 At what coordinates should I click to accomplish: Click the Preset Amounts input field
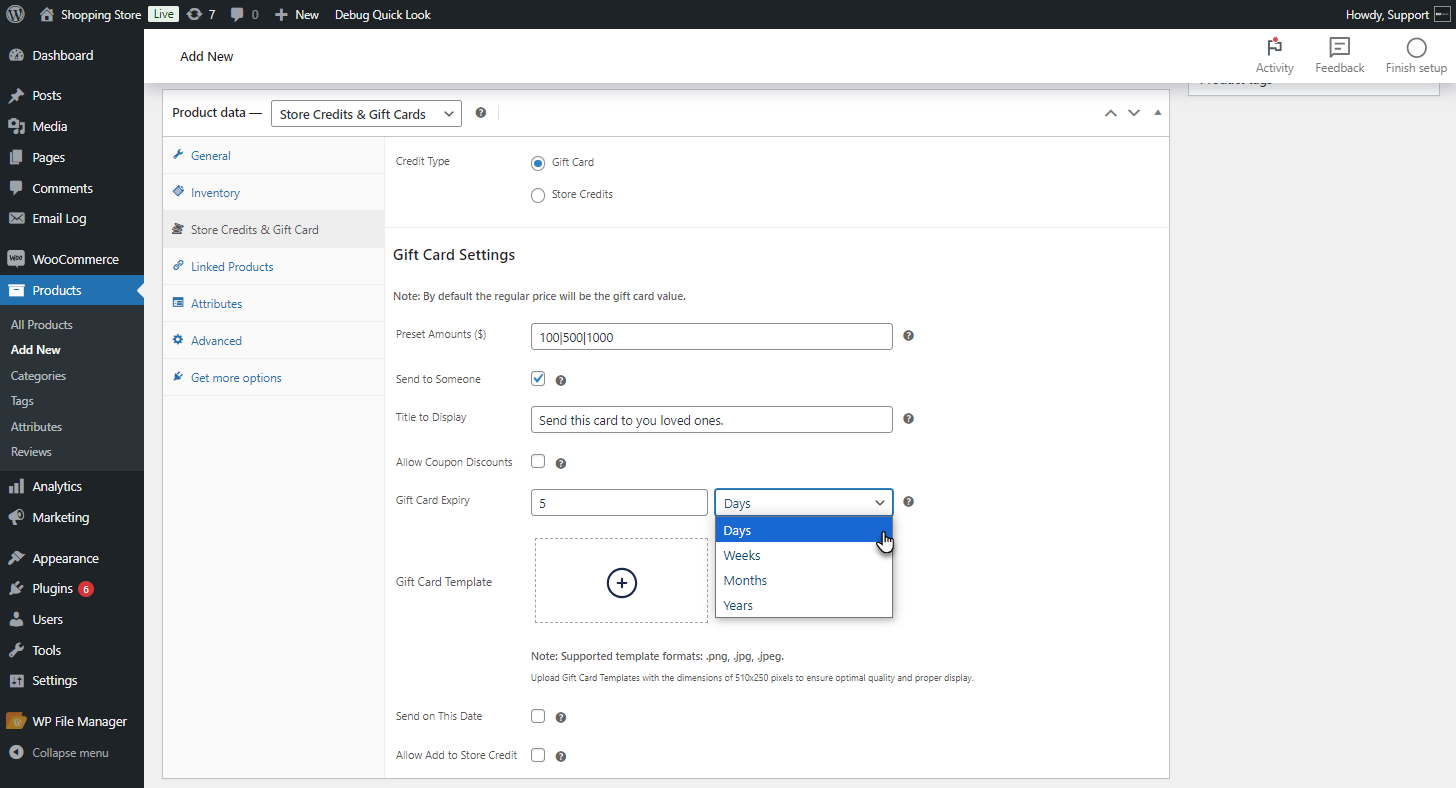[x=712, y=337]
